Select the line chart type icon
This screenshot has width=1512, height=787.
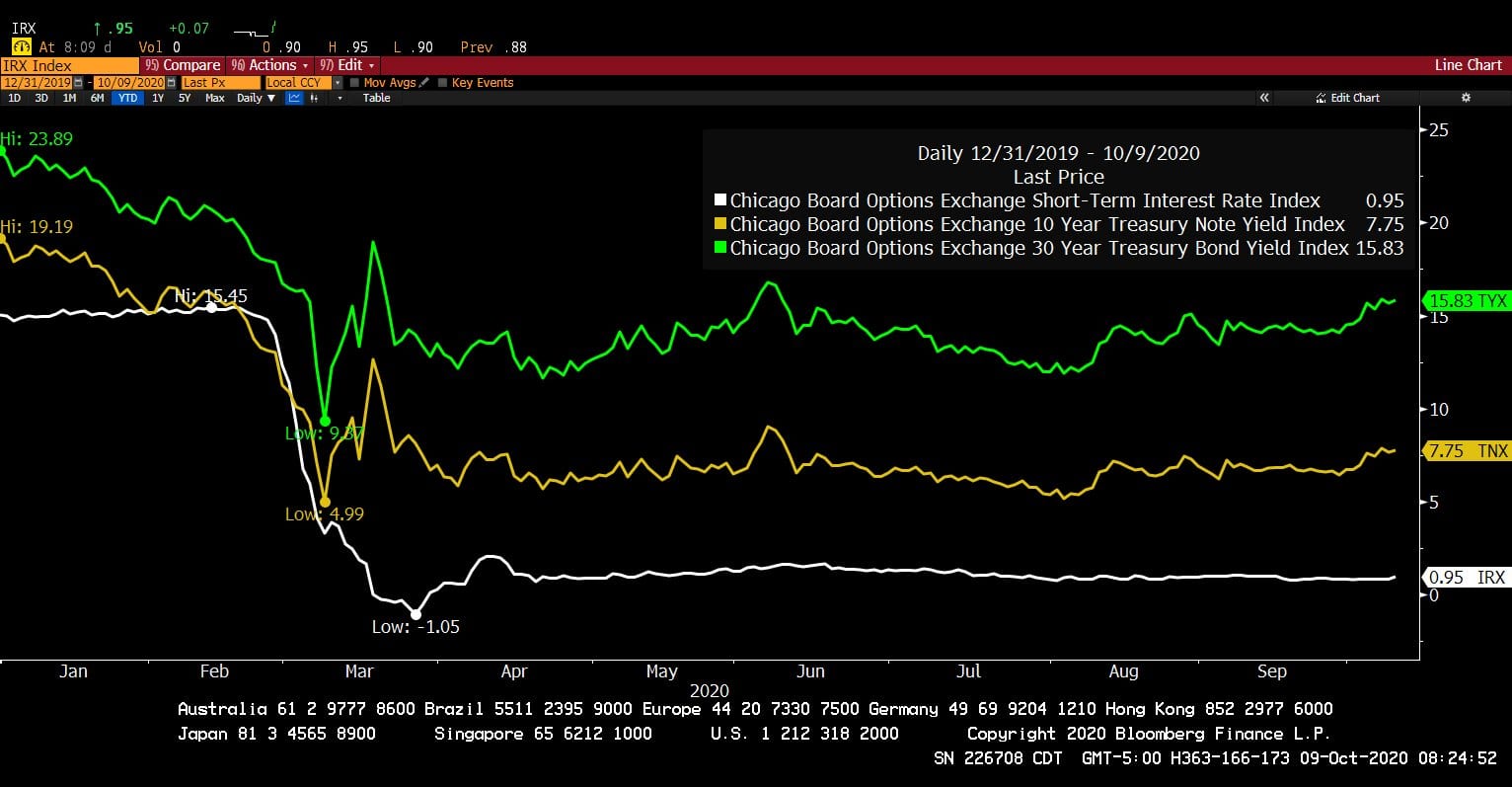point(294,98)
